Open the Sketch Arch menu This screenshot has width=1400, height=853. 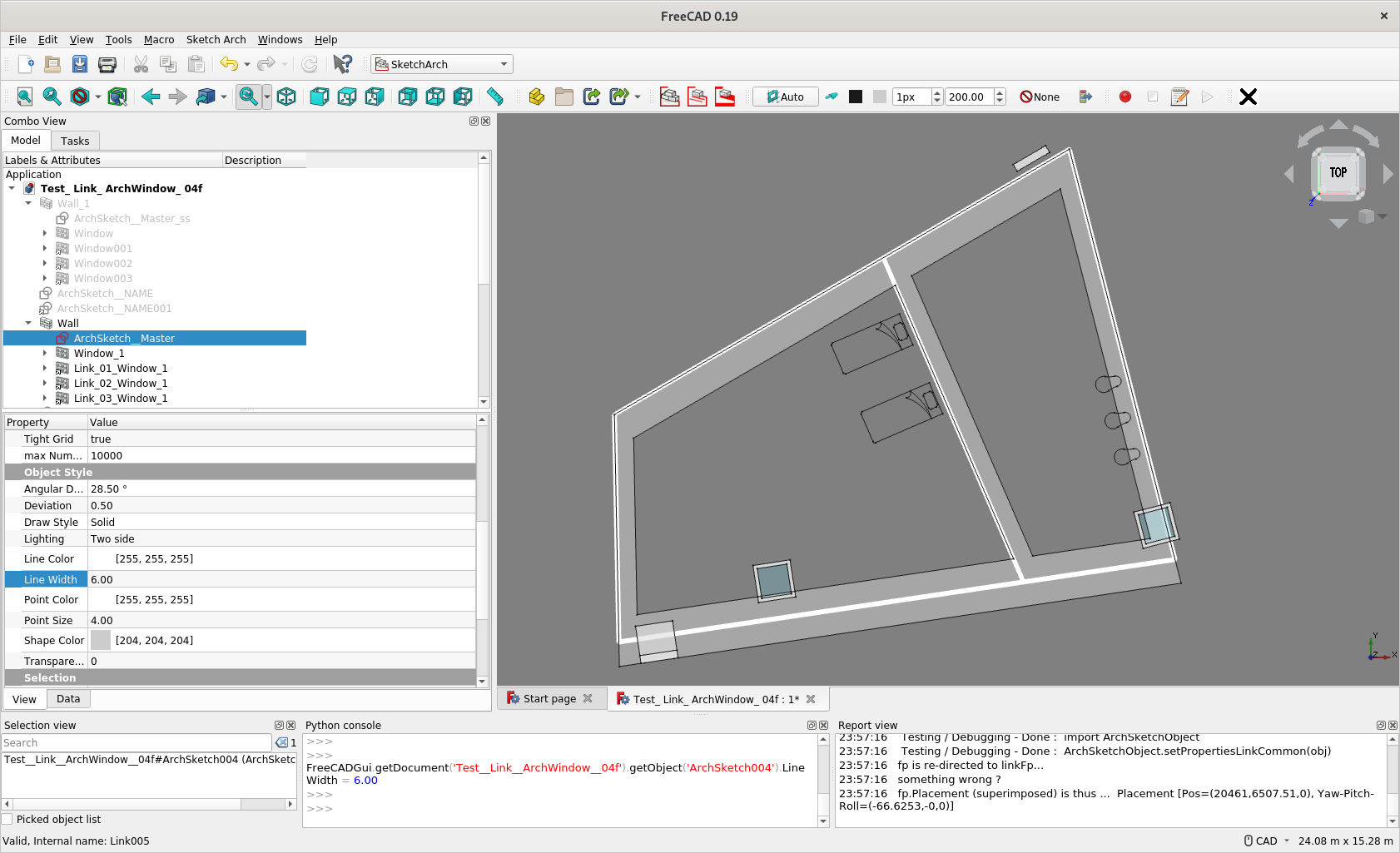[216, 39]
